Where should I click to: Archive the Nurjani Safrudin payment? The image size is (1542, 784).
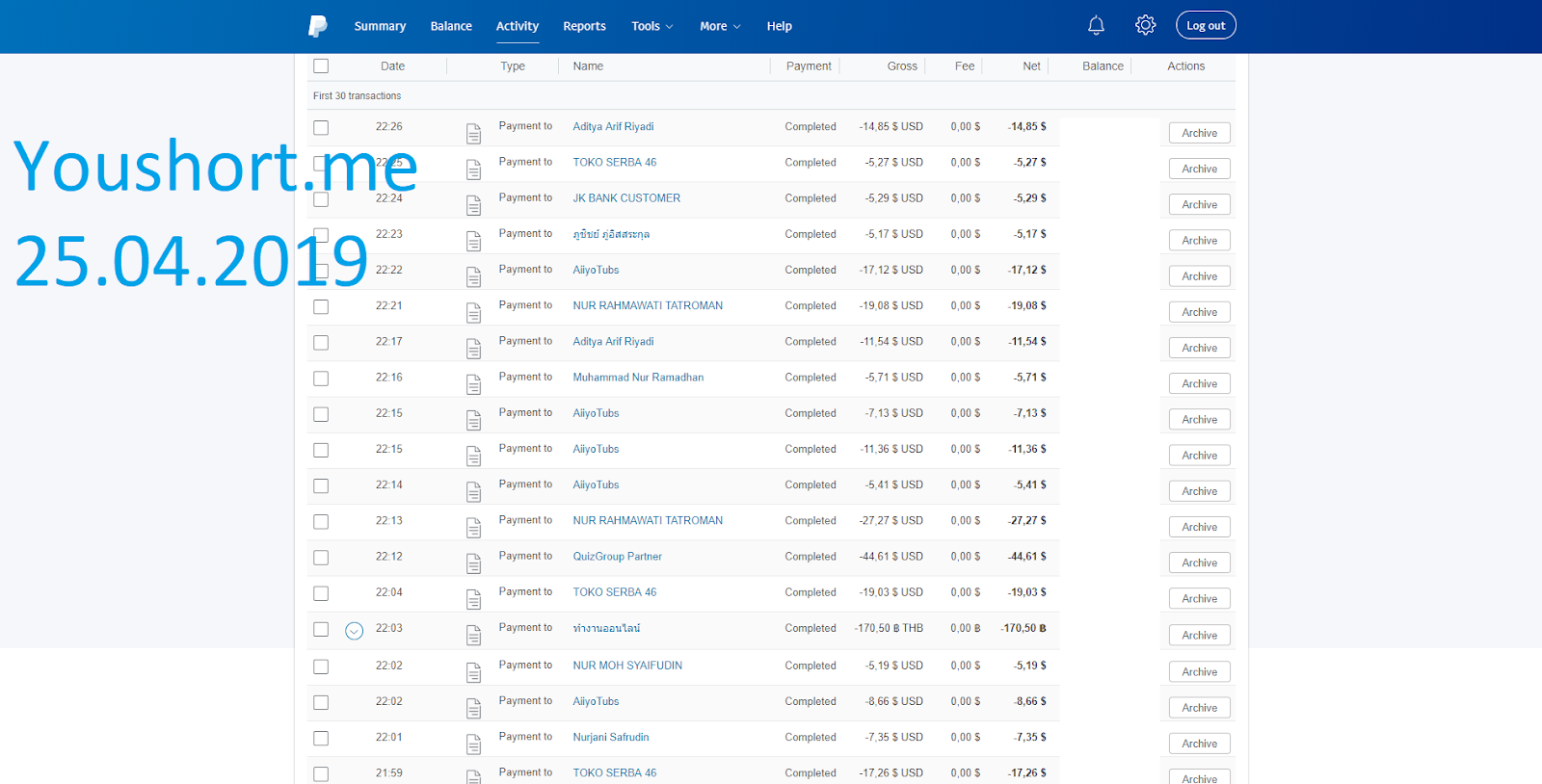point(1199,744)
